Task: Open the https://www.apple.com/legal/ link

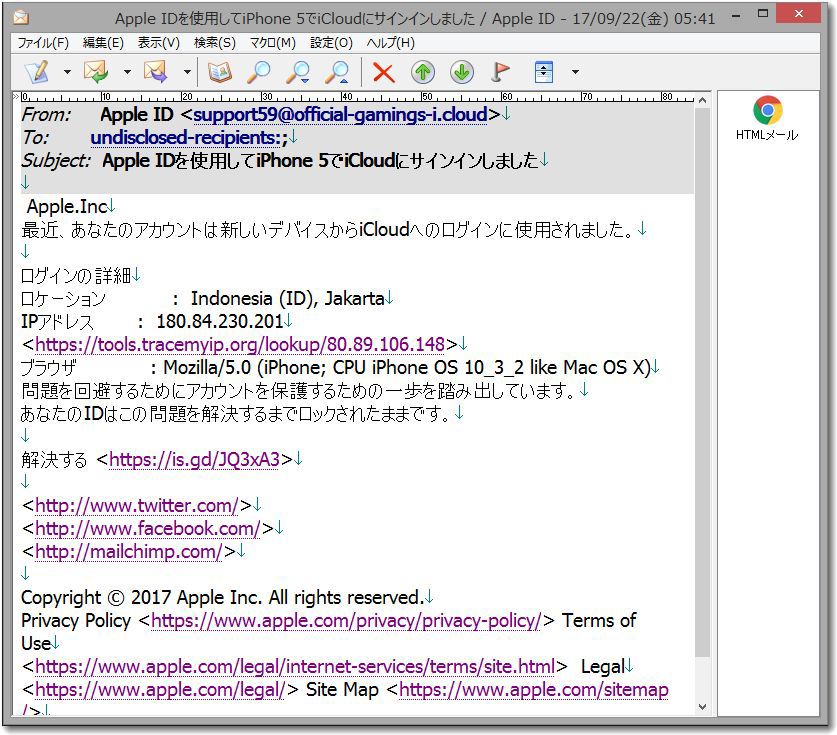Action: 160,689
